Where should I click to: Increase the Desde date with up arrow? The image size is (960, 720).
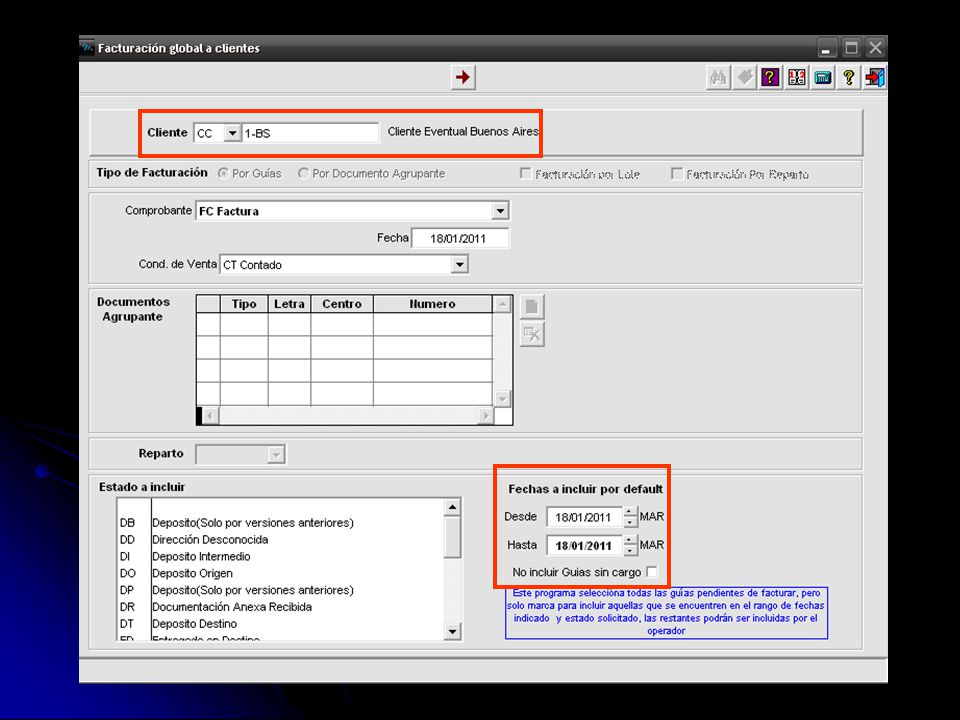(x=630, y=512)
